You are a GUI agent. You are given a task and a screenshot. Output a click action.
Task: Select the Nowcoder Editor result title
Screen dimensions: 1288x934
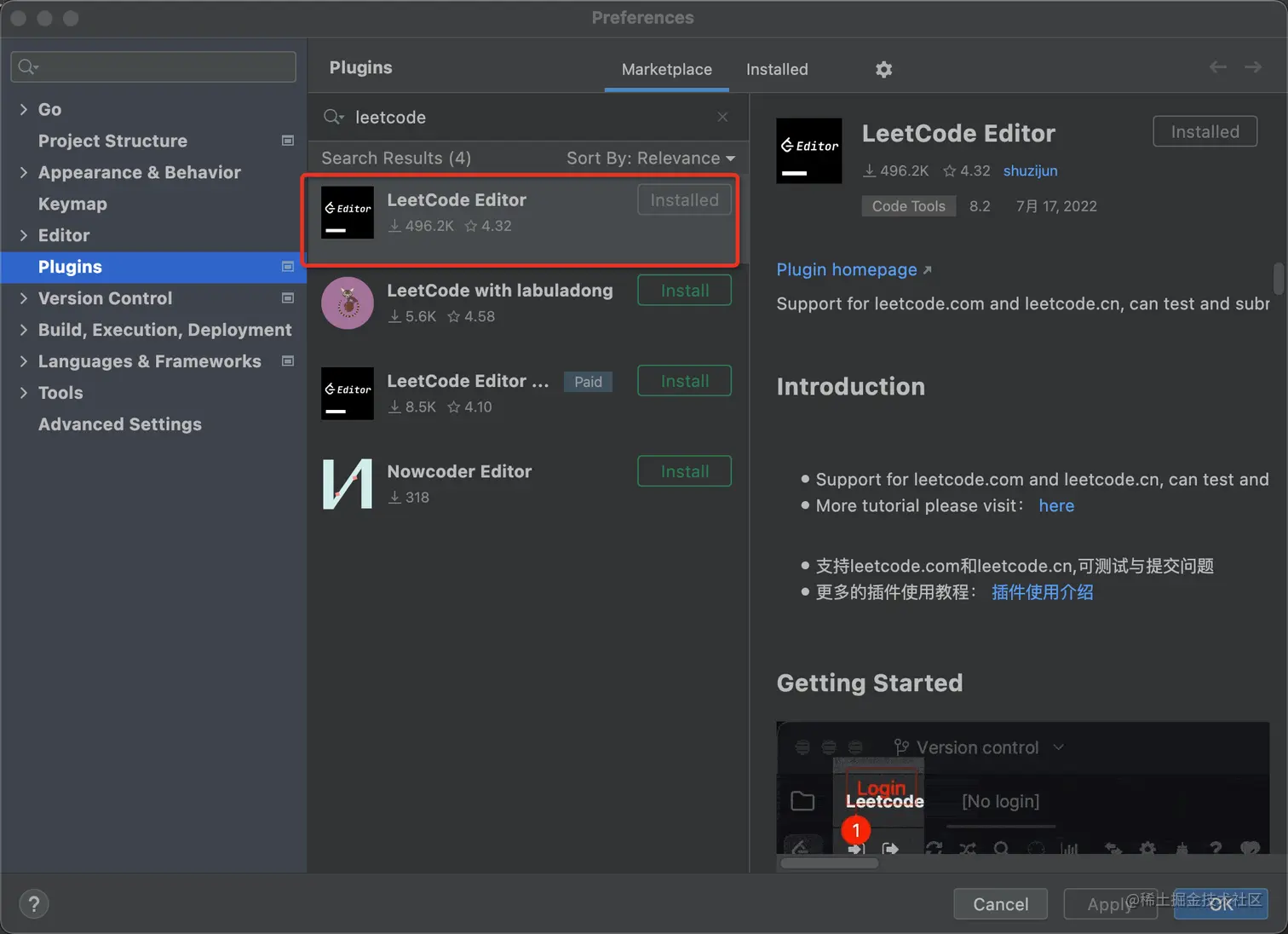459,471
